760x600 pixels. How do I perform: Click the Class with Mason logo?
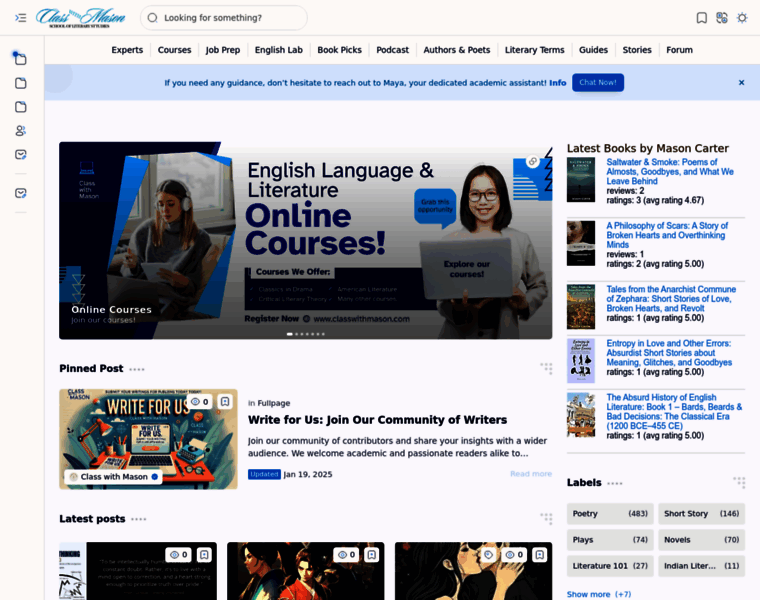pos(81,18)
